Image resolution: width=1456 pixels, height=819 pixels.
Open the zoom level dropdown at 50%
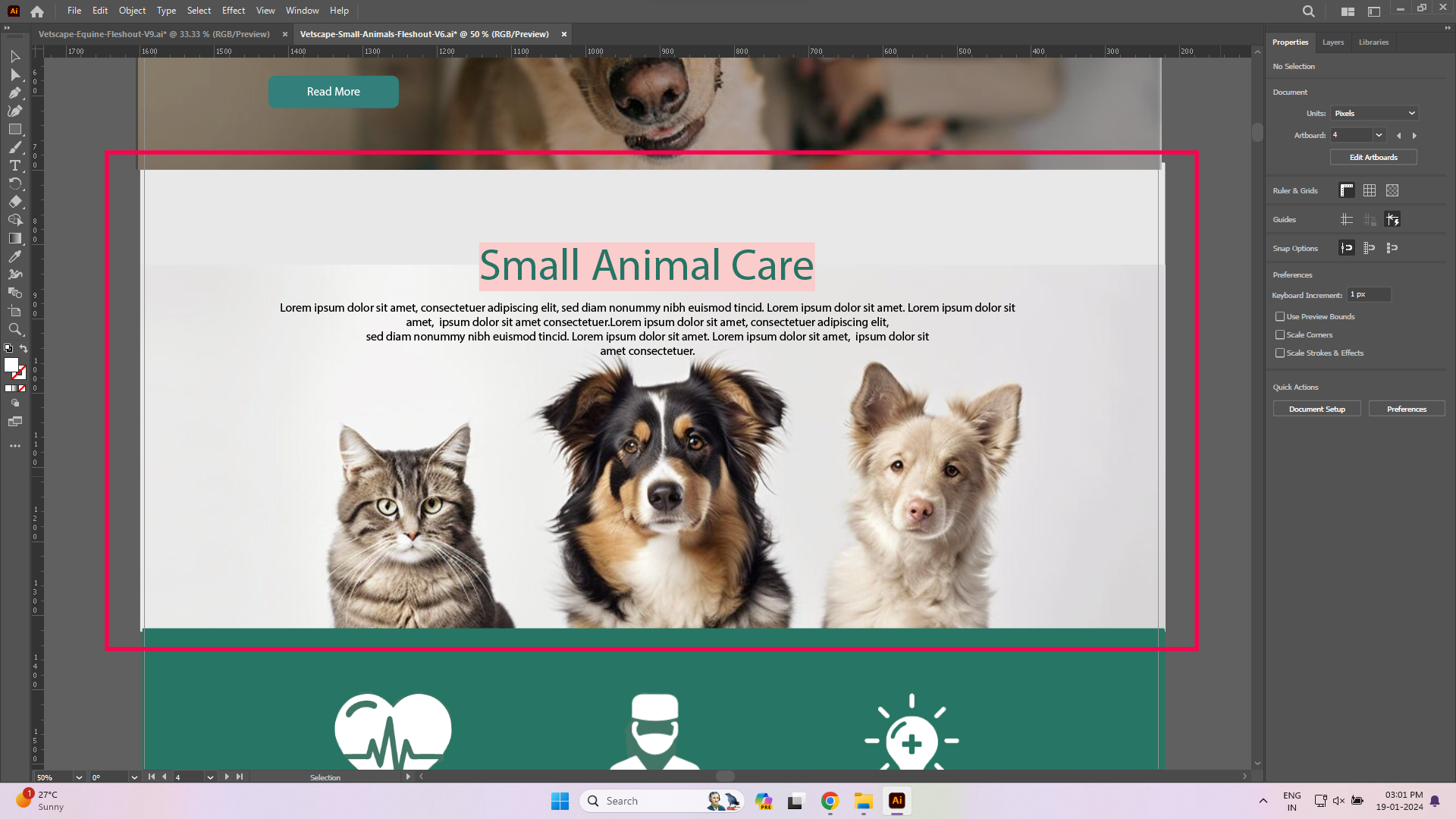click(x=79, y=777)
